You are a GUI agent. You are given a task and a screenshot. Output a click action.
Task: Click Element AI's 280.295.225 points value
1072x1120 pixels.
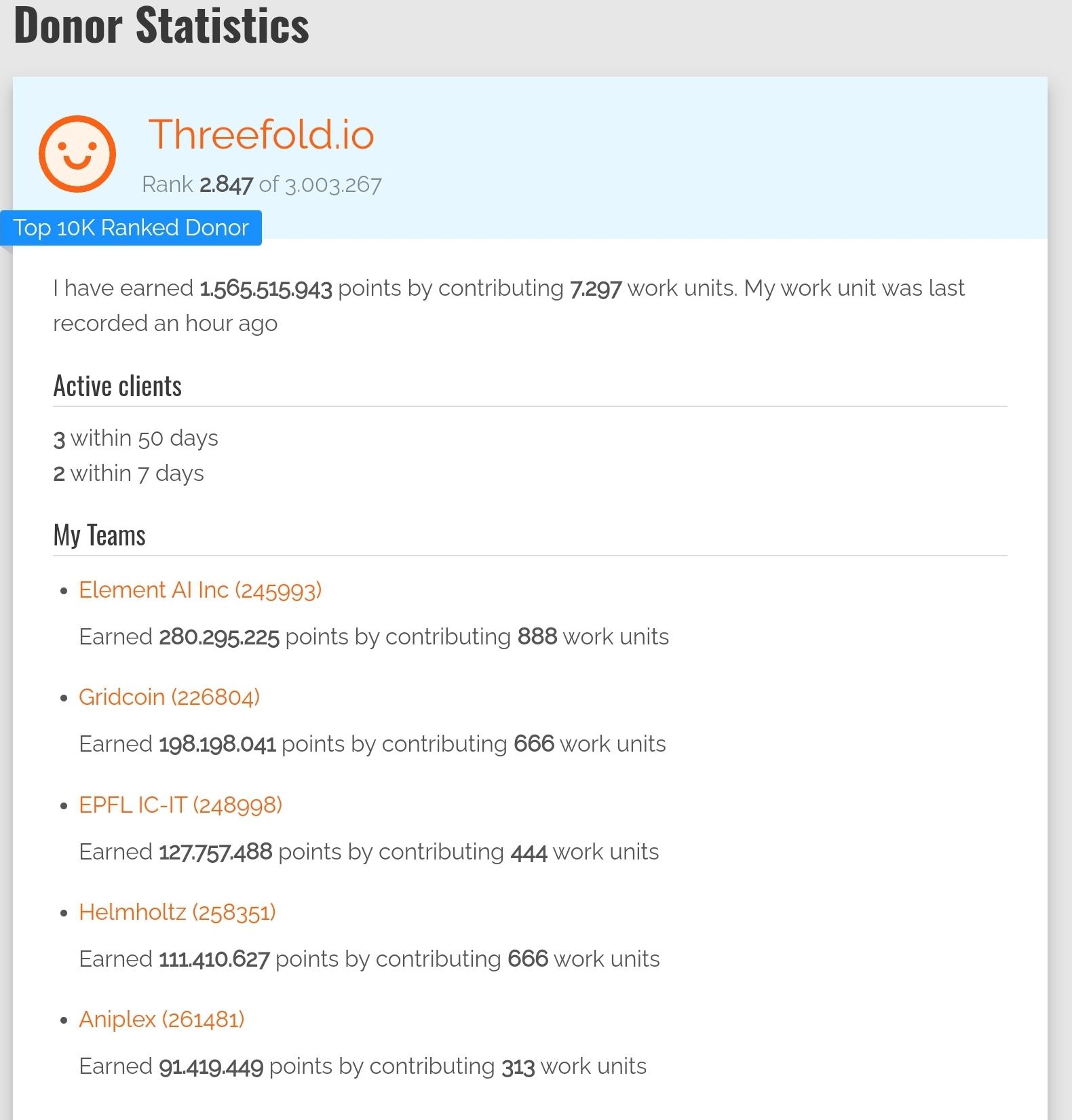pos(219,638)
